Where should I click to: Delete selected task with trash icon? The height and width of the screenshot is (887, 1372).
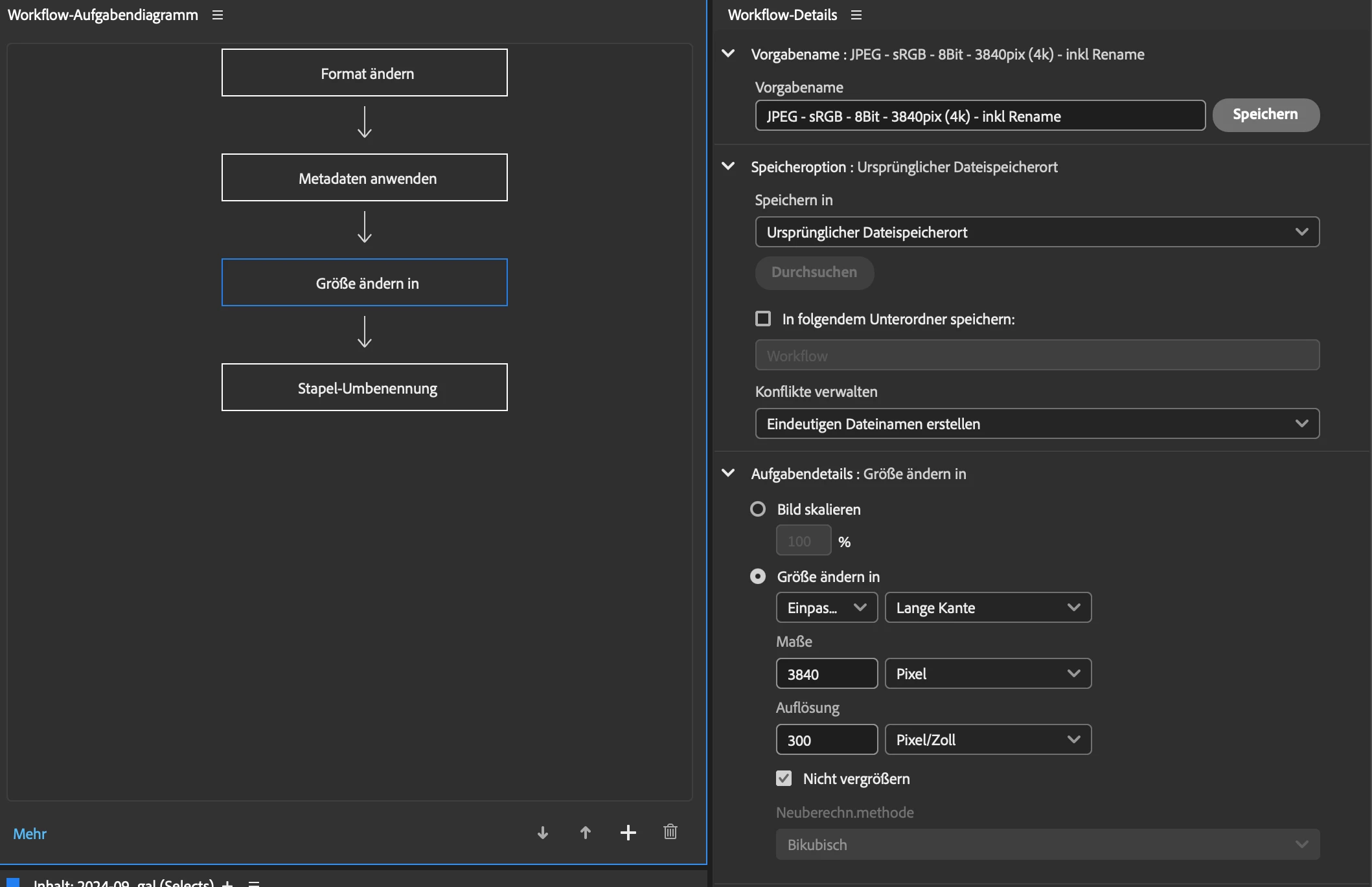tap(670, 832)
